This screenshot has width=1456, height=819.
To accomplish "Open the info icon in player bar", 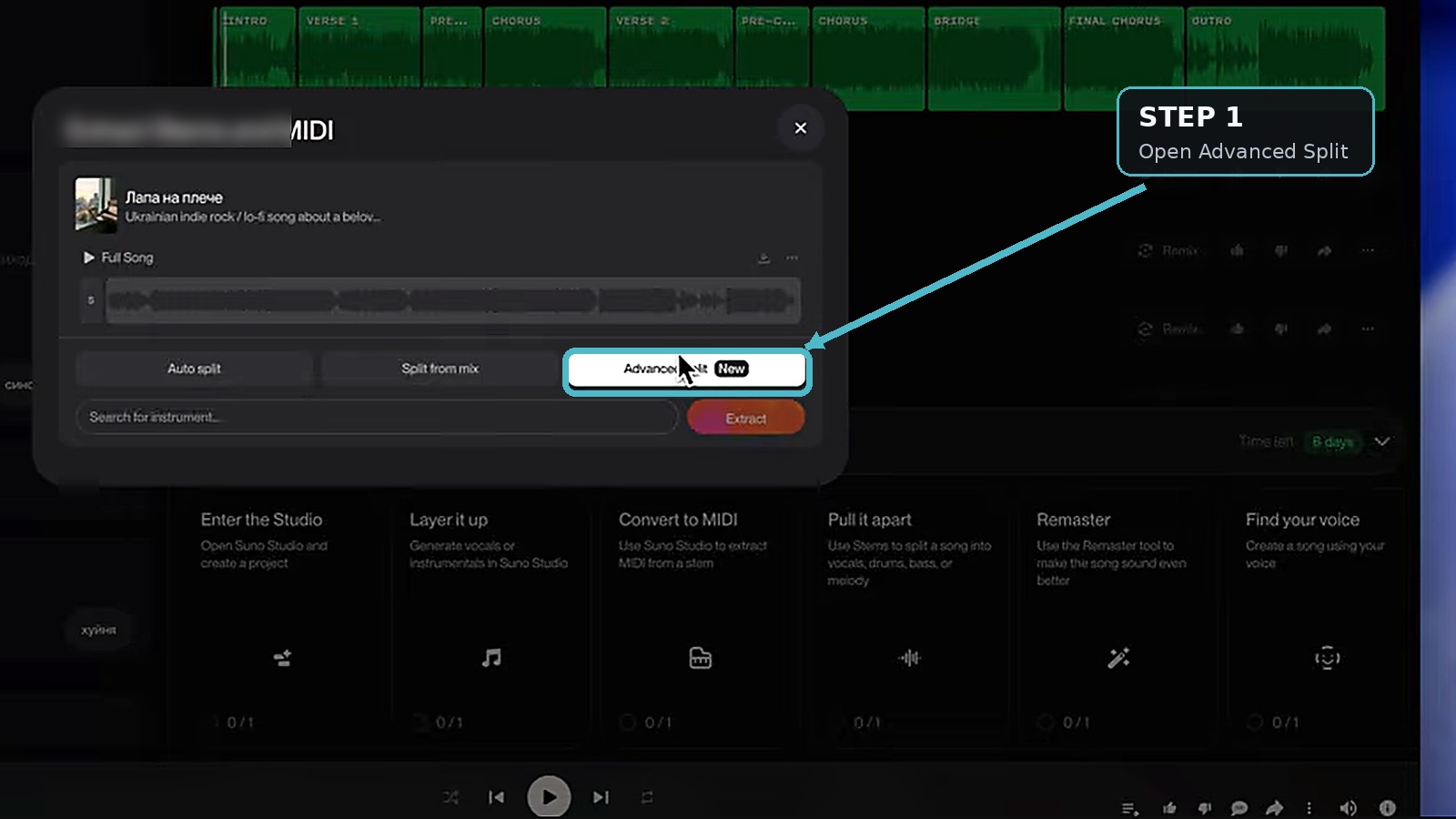I will click(x=1387, y=808).
